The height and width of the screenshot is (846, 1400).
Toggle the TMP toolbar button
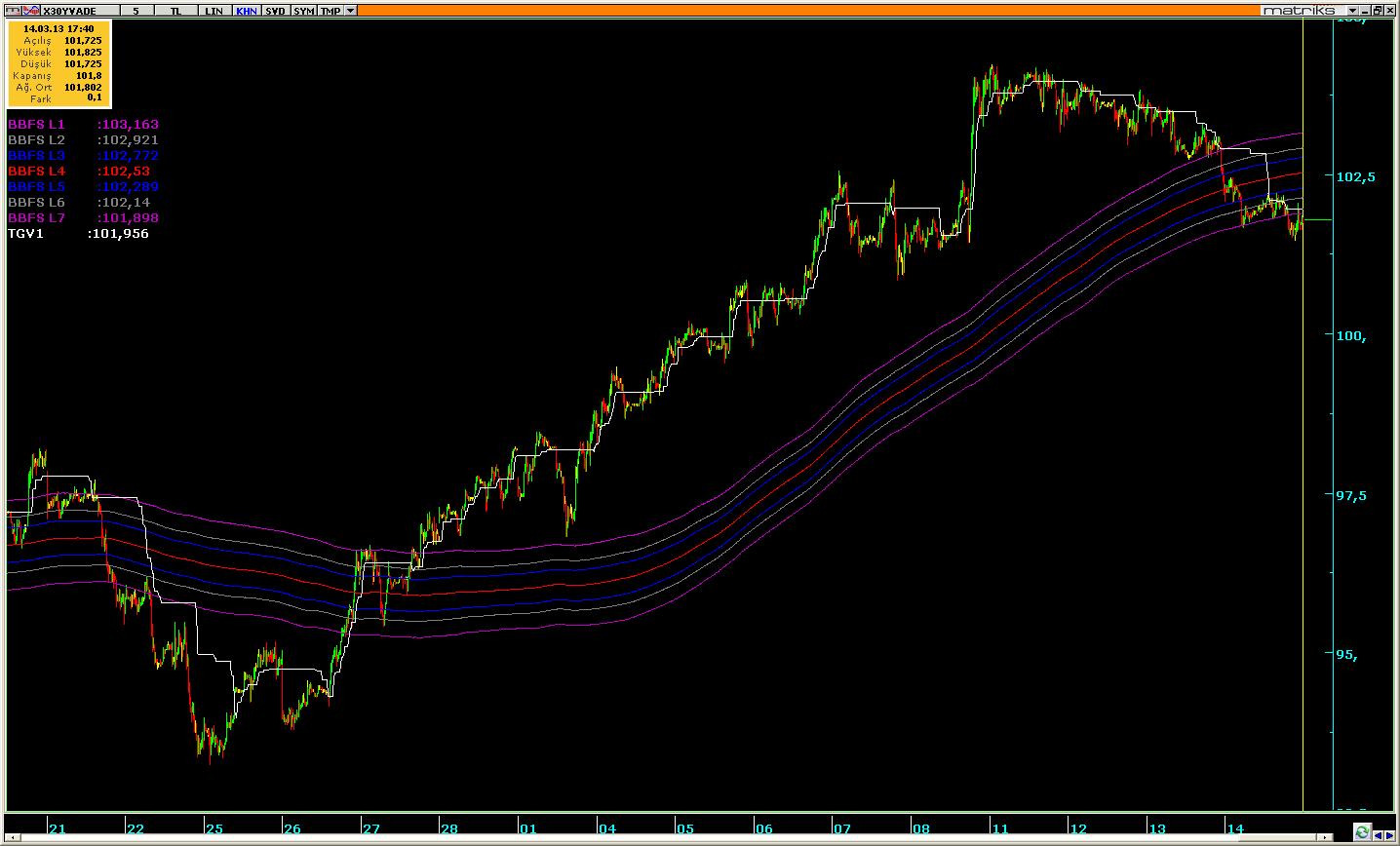331,11
